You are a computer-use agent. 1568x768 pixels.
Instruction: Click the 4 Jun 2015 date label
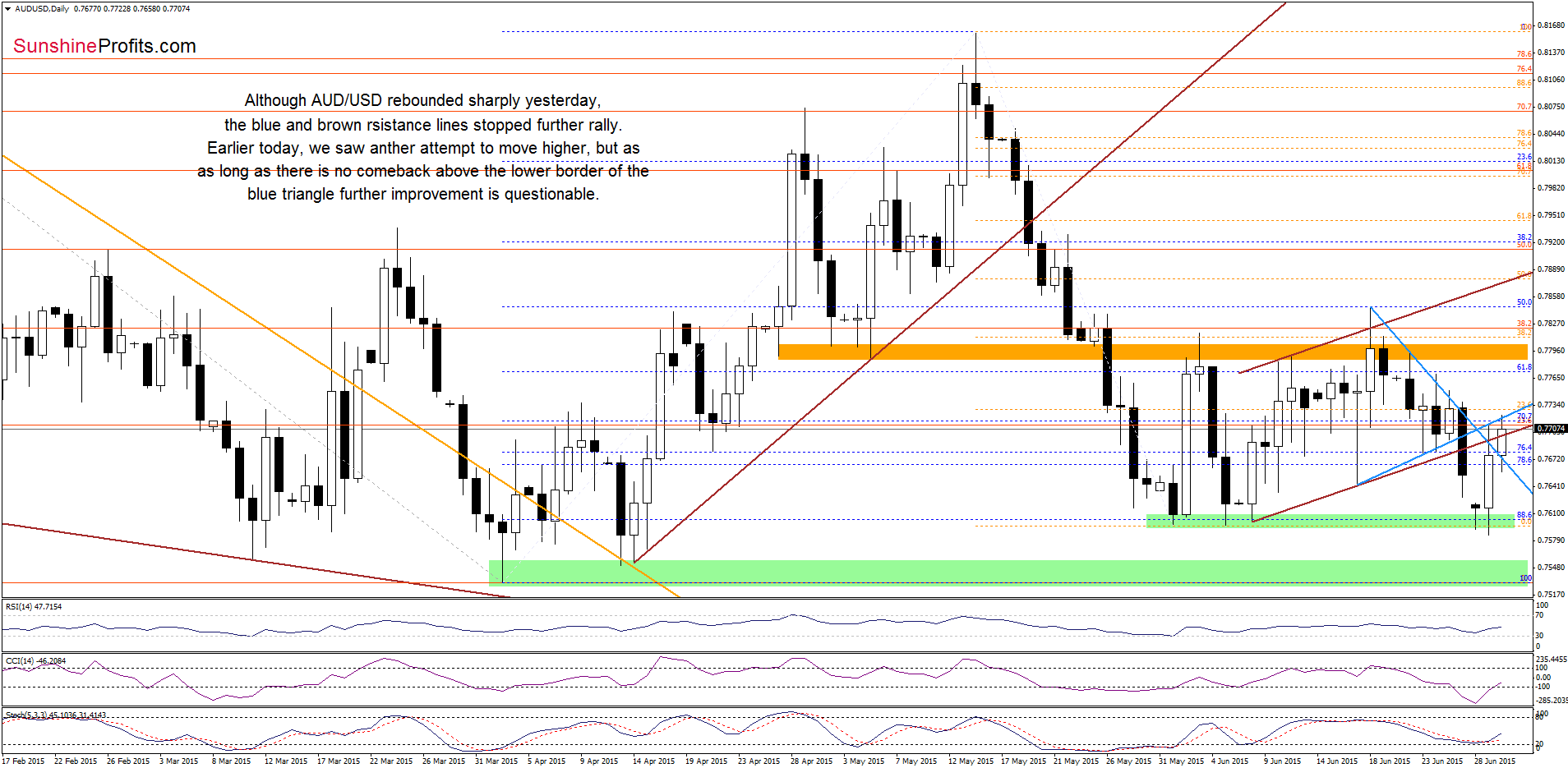[1229, 761]
